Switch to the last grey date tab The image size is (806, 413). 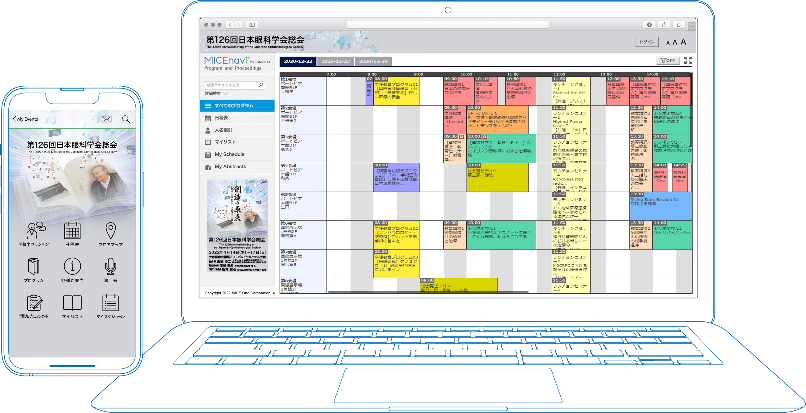click(373, 61)
